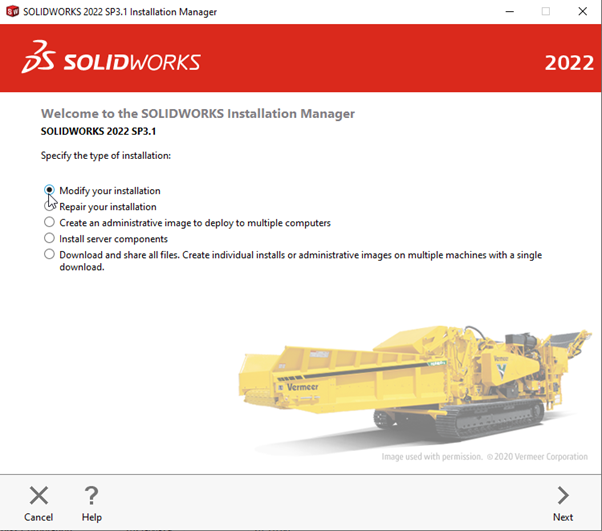
Task: Click the 2022 year text in banner
Action: point(568,63)
